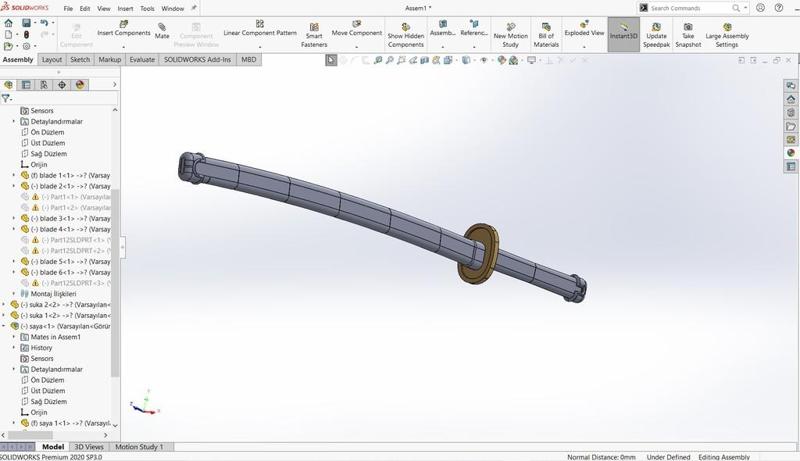The image size is (800, 461).
Task: Open the Insert Components dropdown arrow
Action: [x=124, y=47]
